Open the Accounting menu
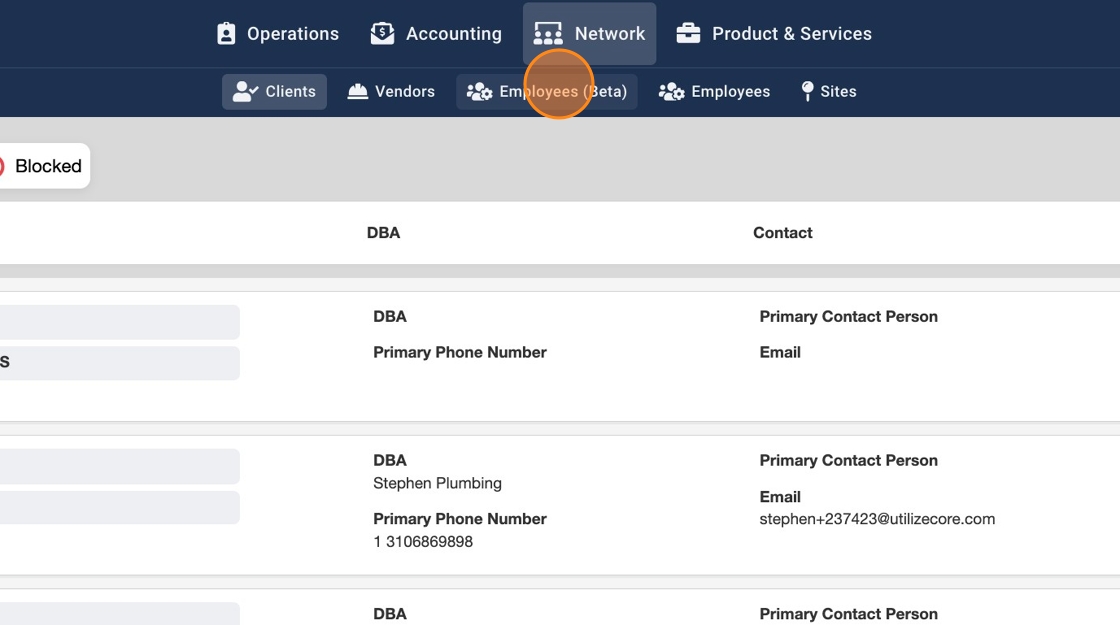Screen dimensions: 1120x625 (436, 34)
